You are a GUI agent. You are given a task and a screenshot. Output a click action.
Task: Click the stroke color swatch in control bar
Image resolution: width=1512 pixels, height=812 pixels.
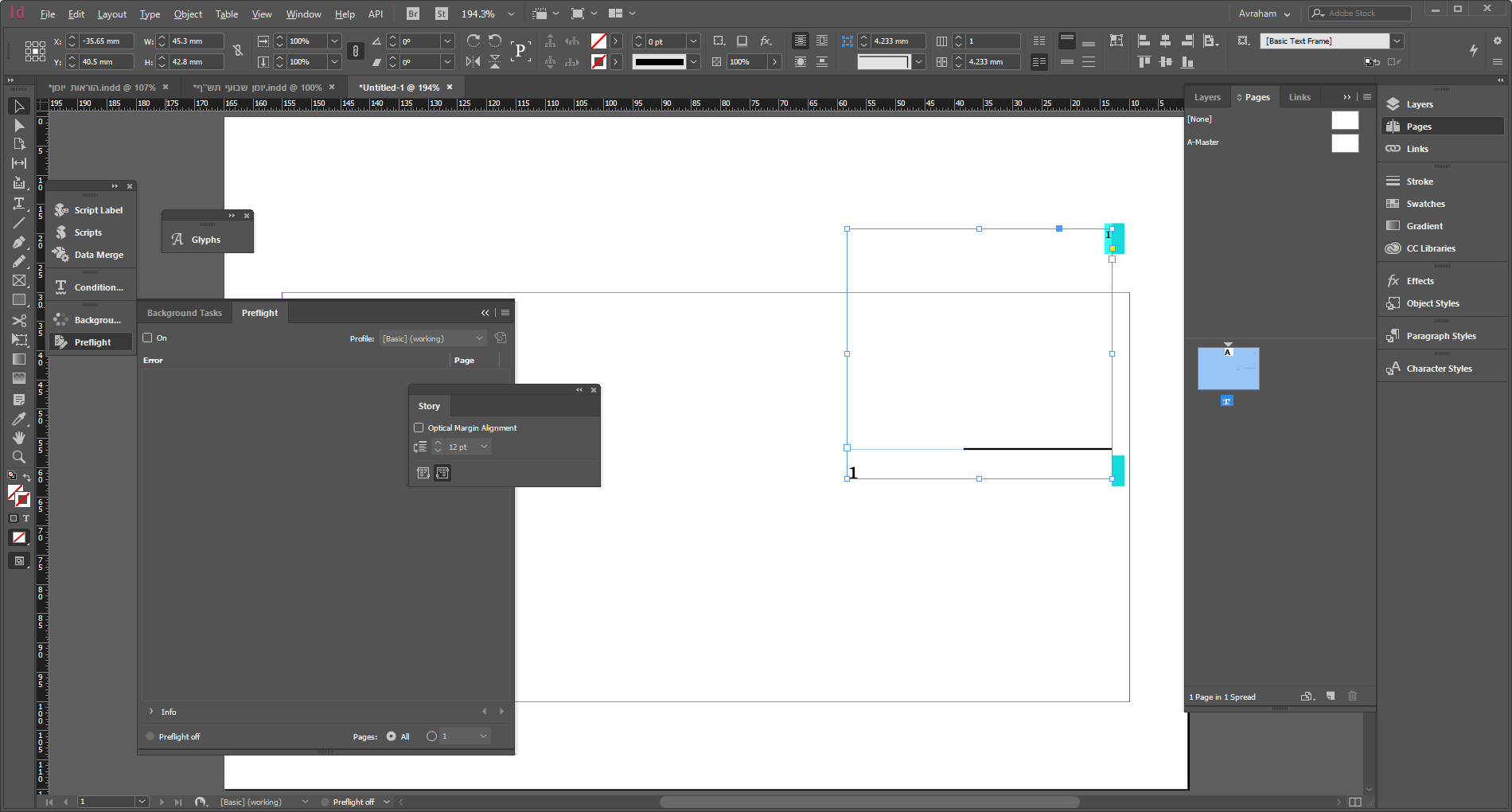click(599, 61)
